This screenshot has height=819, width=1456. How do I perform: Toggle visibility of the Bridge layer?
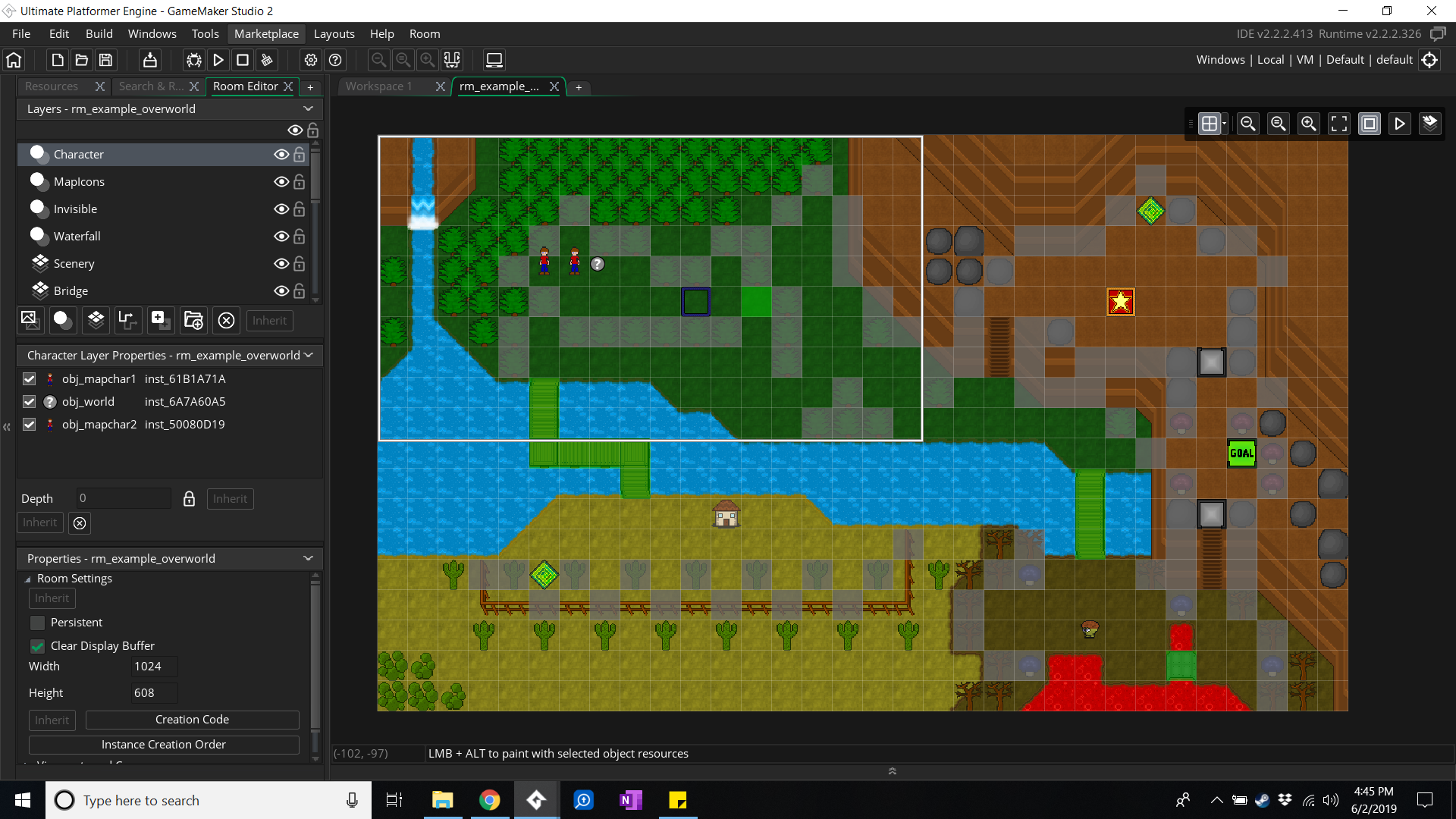point(281,291)
